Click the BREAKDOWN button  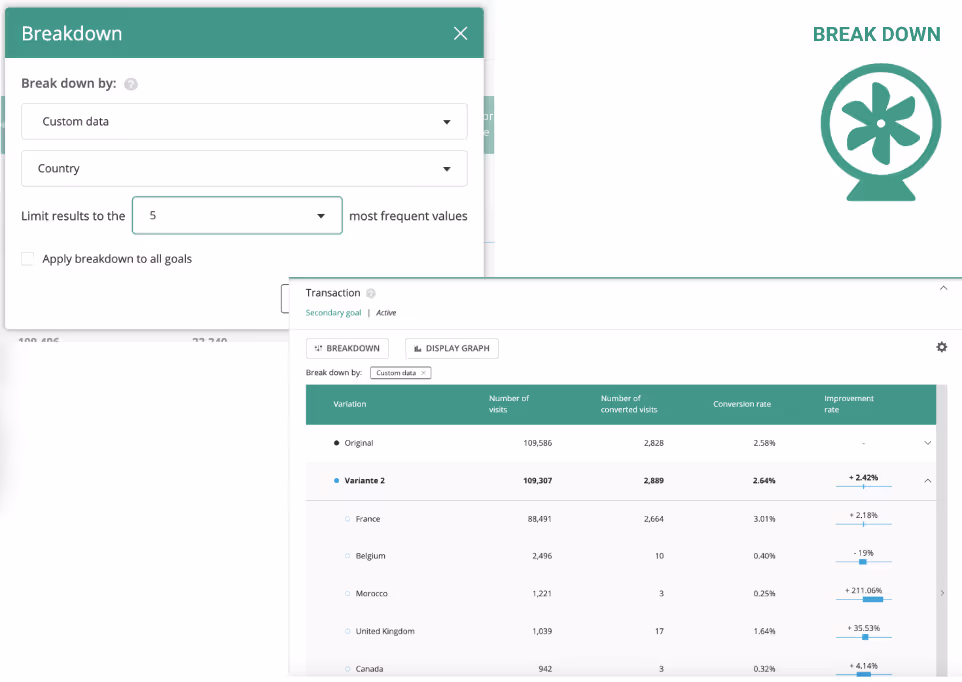click(347, 348)
